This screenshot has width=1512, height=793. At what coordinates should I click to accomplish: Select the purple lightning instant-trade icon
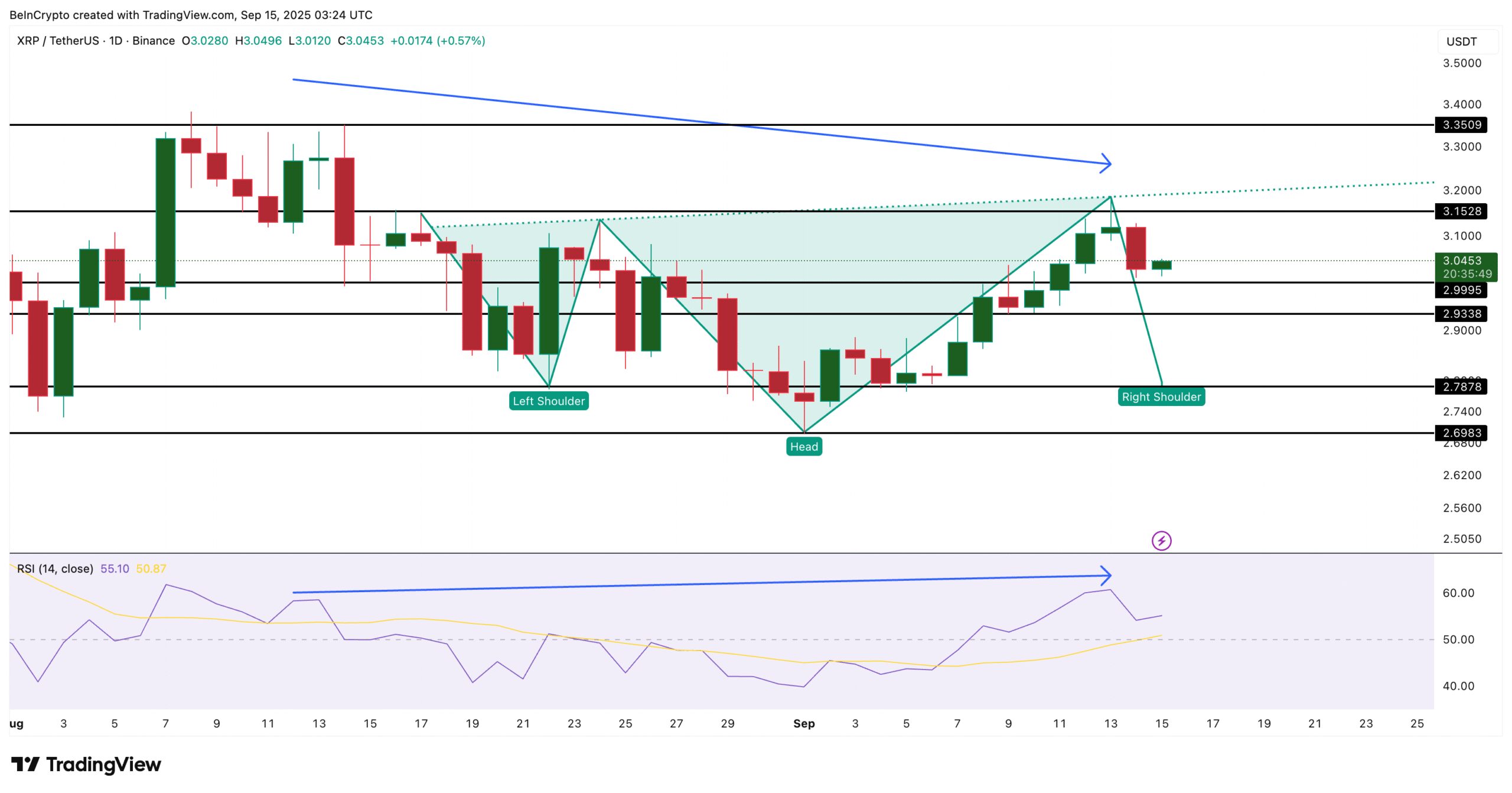1162,539
